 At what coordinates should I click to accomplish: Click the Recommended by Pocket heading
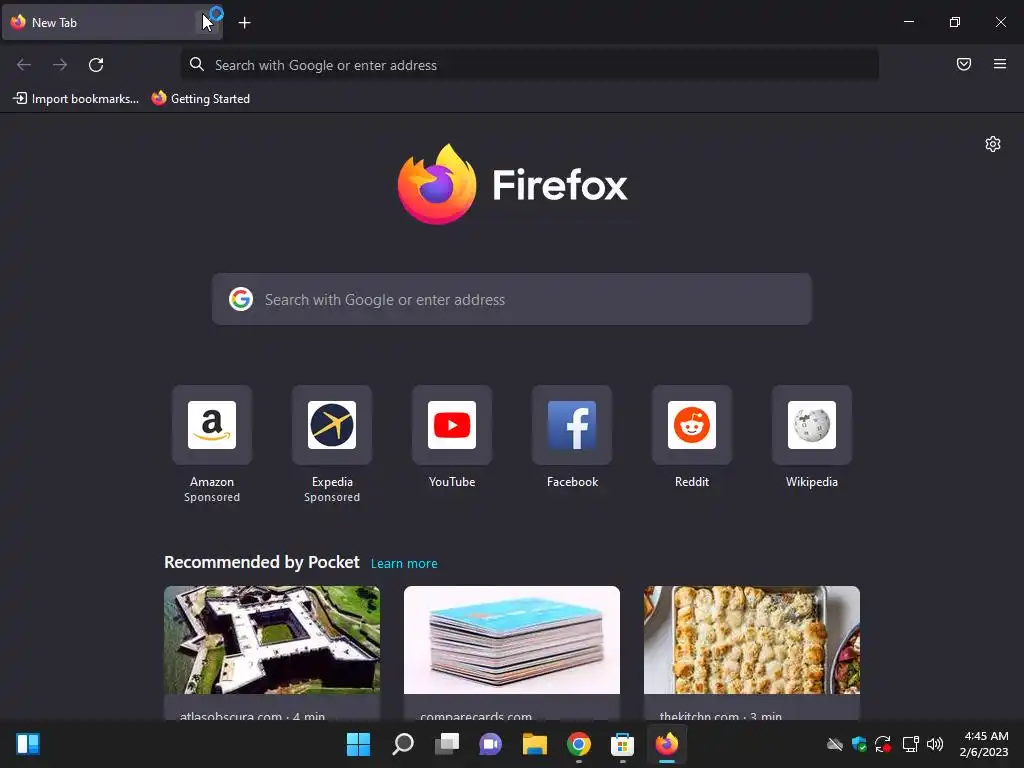click(x=262, y=562)
